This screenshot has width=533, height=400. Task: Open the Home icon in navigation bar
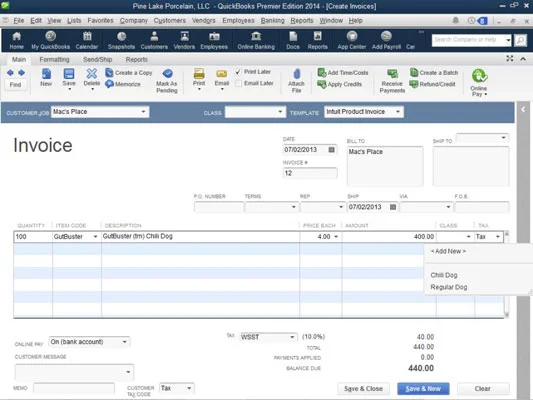coord(16,40)
